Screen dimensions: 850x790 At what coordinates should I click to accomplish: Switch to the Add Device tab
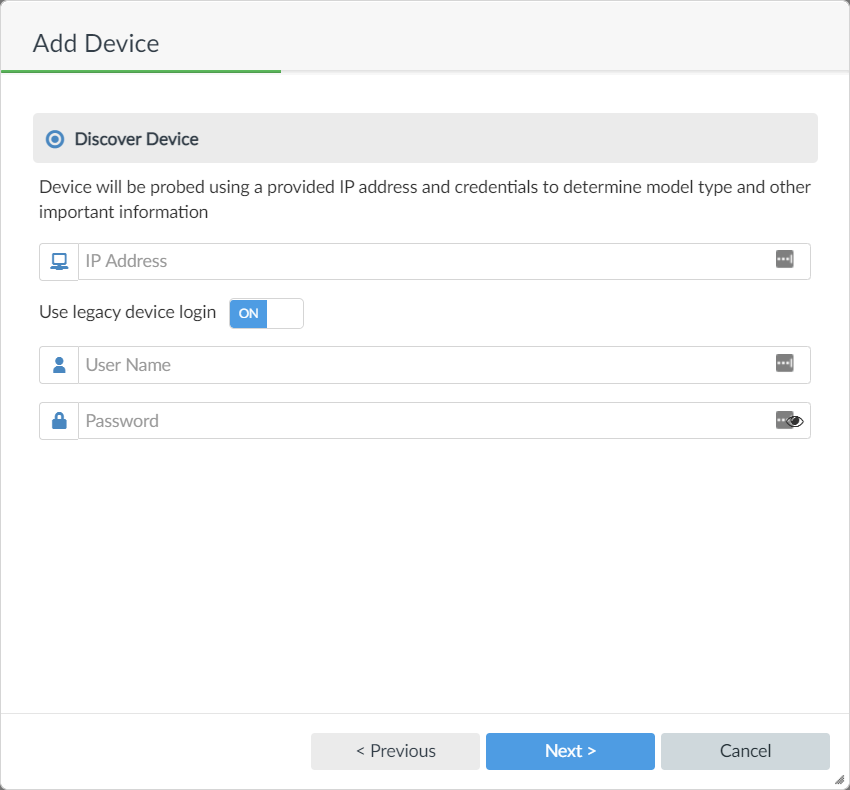point(95,43)
